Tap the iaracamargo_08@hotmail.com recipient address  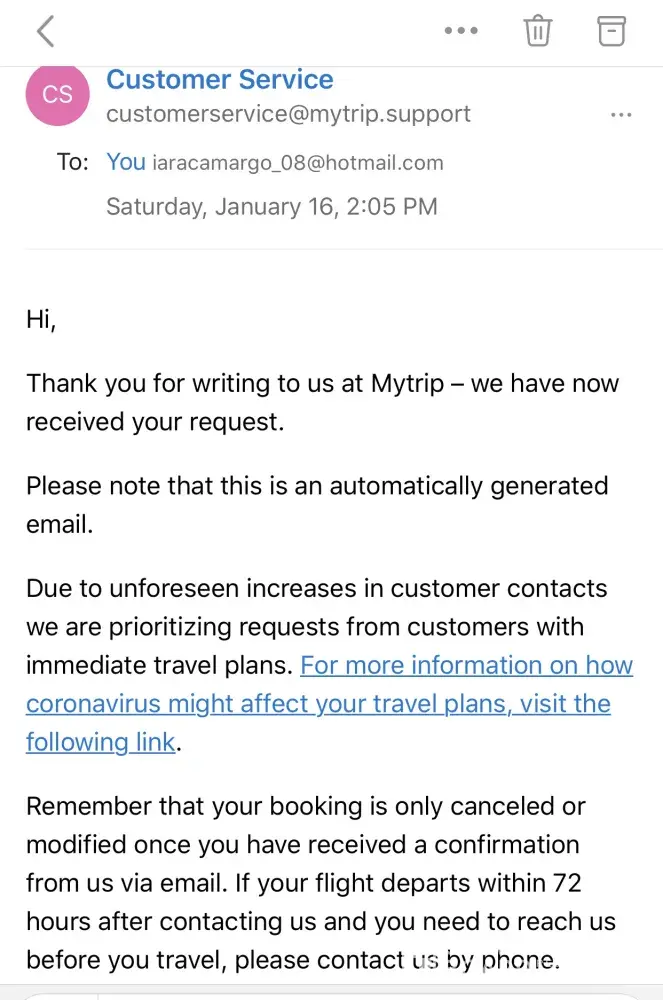pyautogui.click(x=297, y=163)
